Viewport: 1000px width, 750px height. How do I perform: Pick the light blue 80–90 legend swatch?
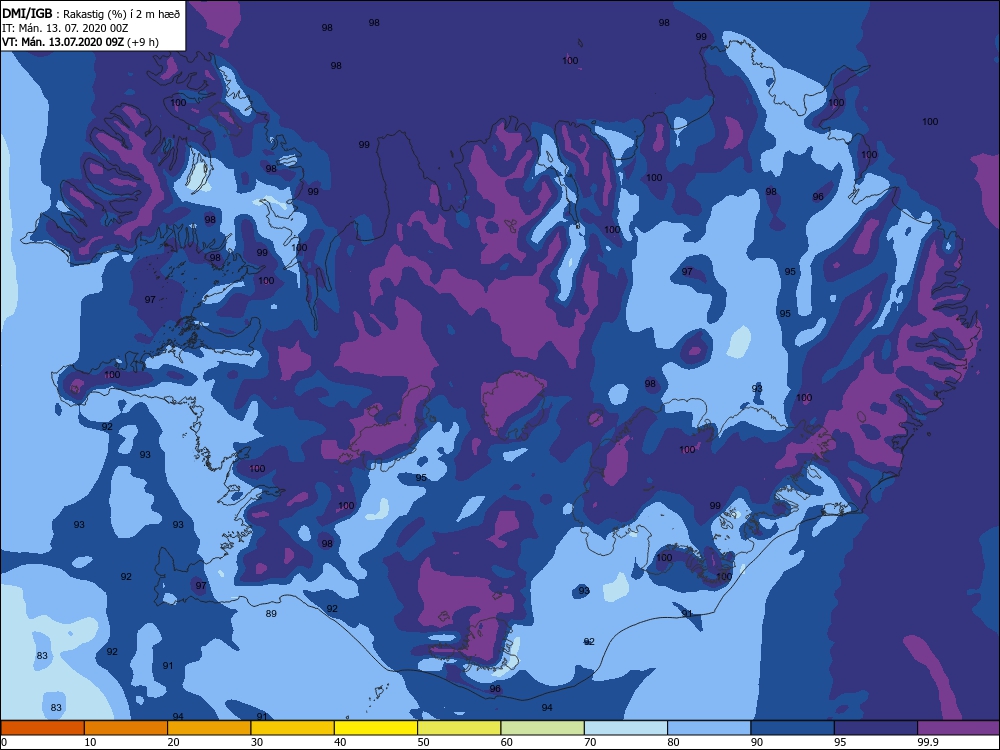(x=709, y=728)
